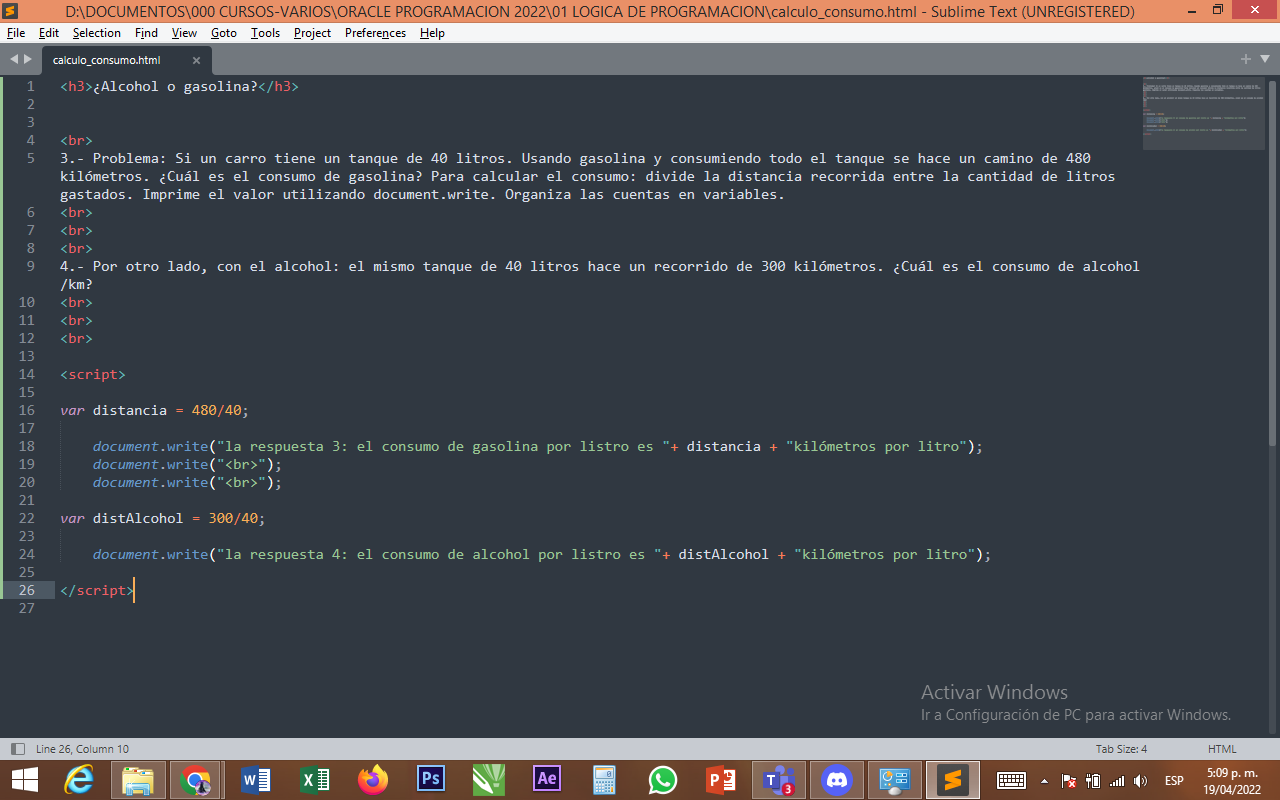1280x800 pixels.
Task: Open Photoshop from the taskbar
Action: pos(431,779)
